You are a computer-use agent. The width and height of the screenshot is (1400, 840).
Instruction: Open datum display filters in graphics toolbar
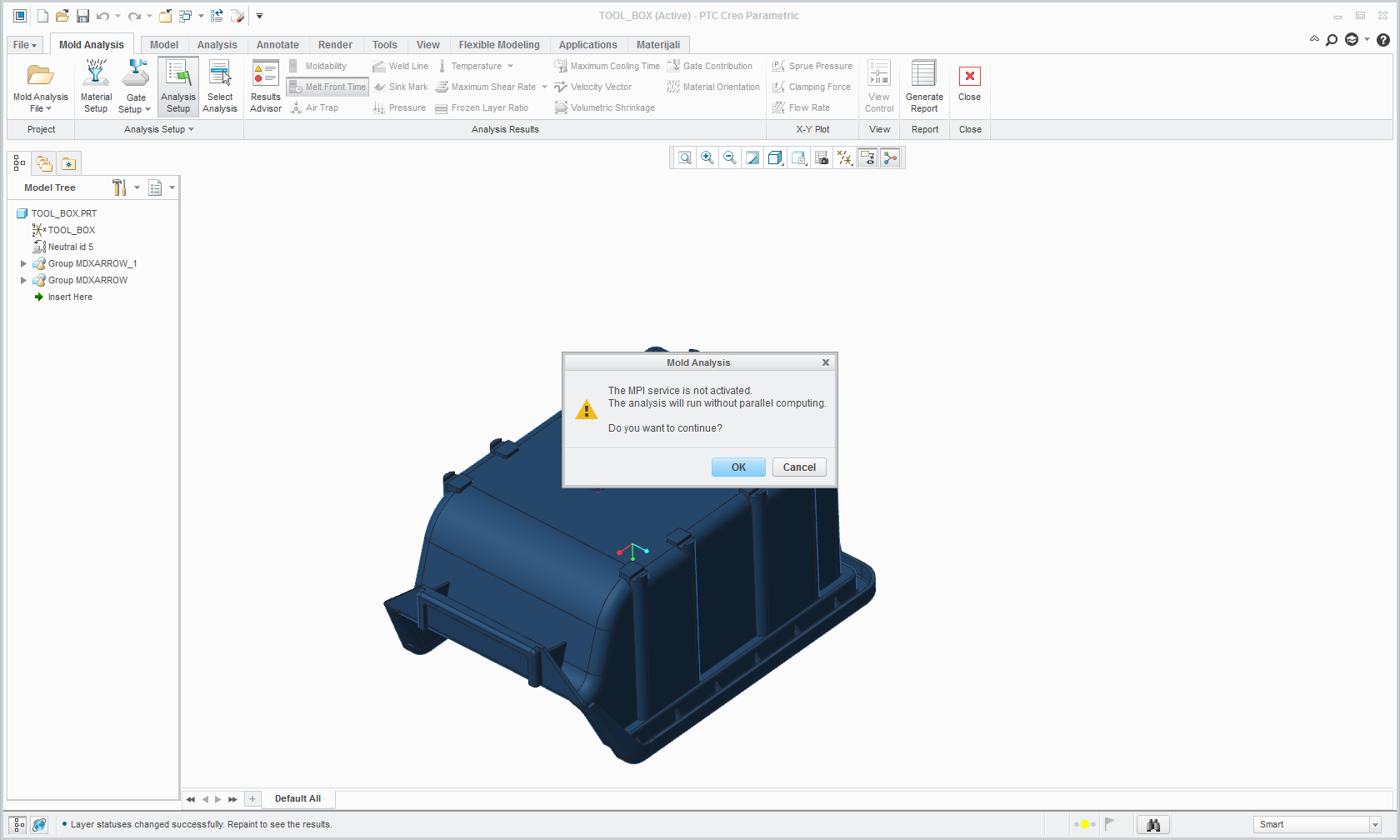844,157
